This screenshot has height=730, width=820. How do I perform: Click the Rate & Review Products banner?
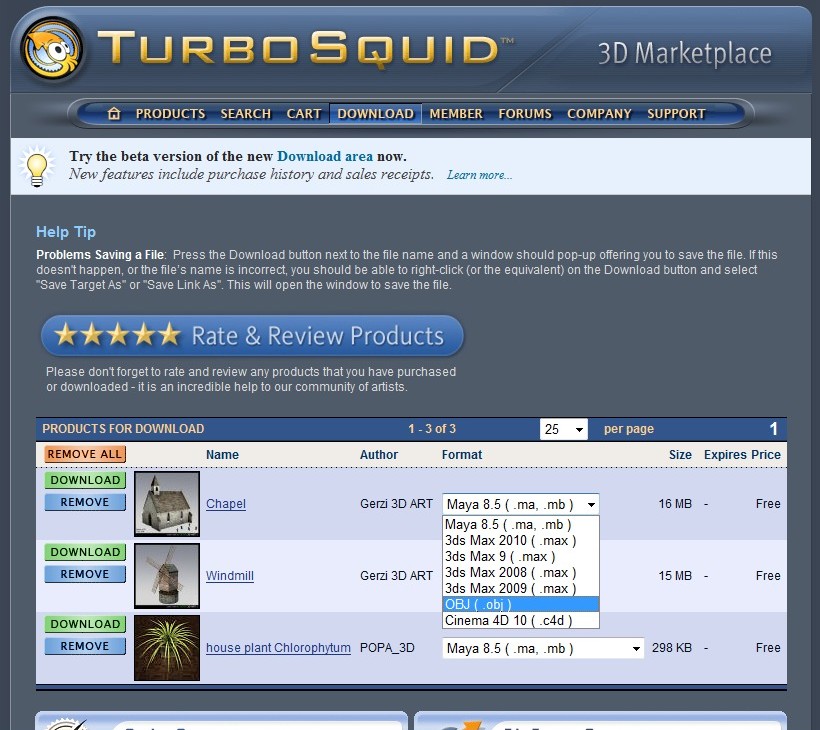click(x=253, y=336)
